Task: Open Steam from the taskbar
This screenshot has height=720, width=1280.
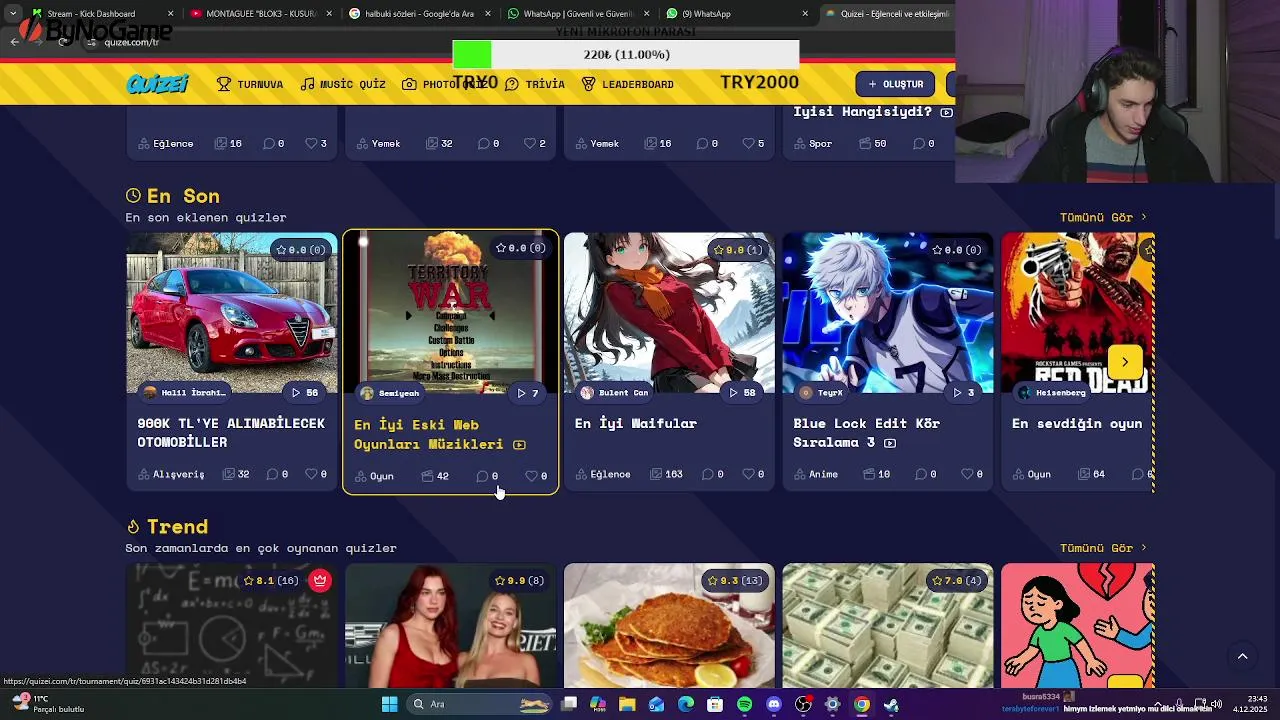Action: coord(890,704)
